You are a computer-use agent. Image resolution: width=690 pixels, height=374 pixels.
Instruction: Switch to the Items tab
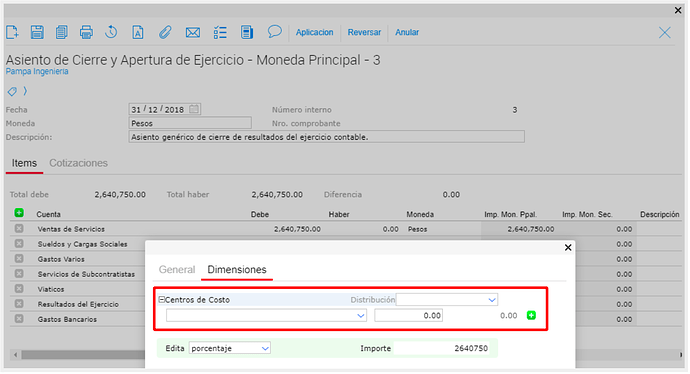coord(24,163)
